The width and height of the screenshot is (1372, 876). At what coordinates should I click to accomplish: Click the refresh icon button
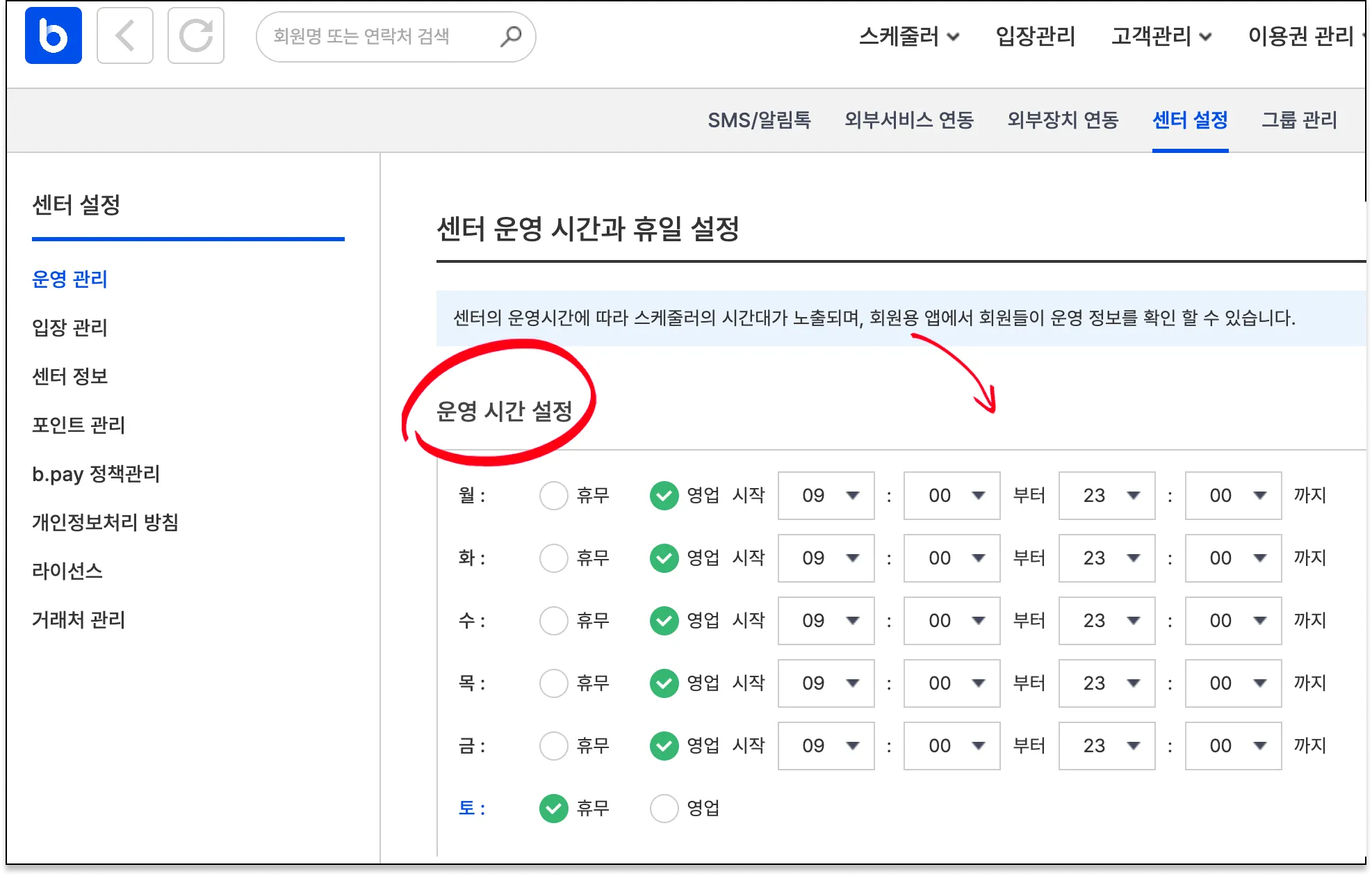[x=196, y=35]
